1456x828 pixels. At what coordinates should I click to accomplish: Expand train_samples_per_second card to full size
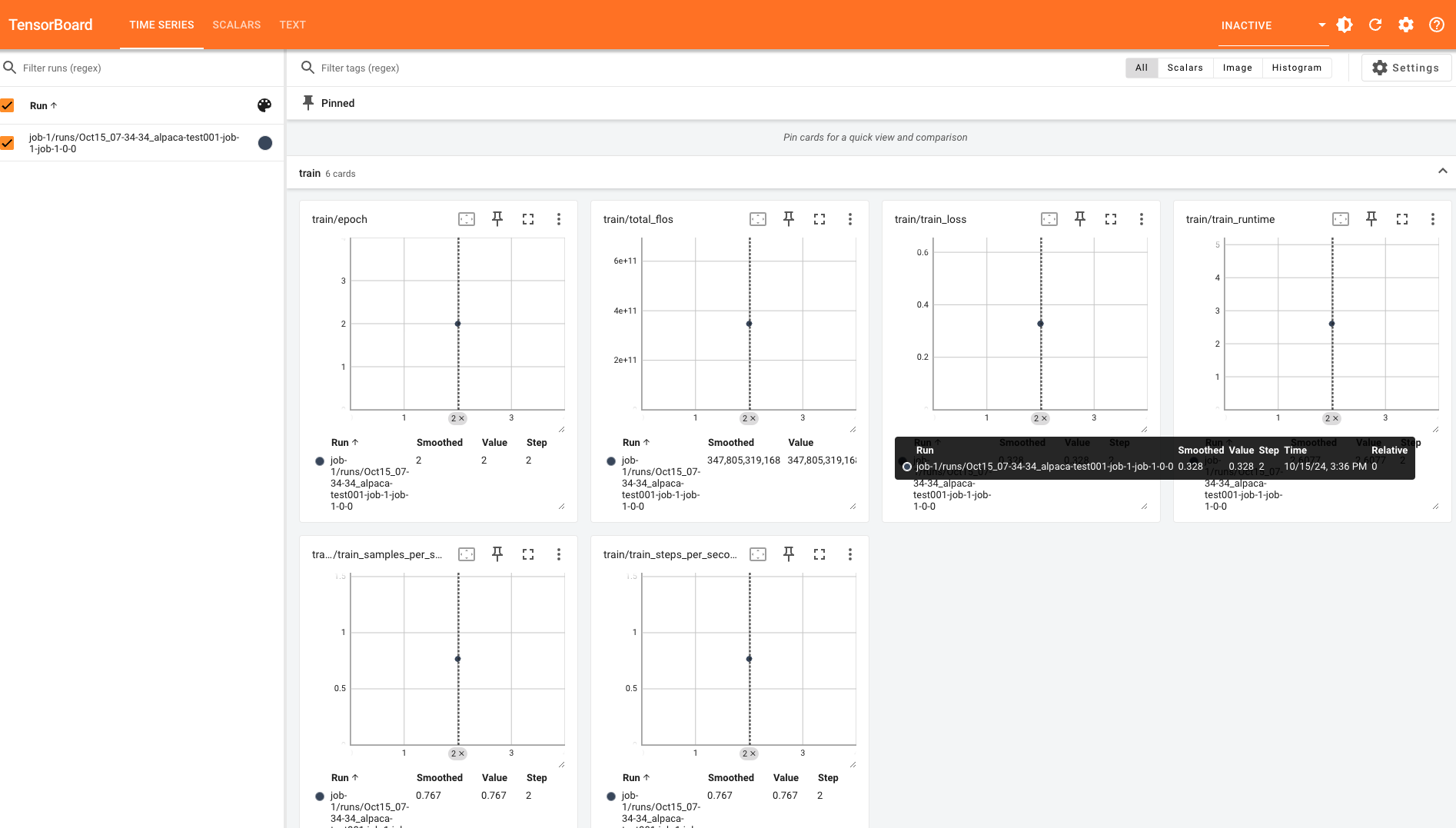click(528, 554)
